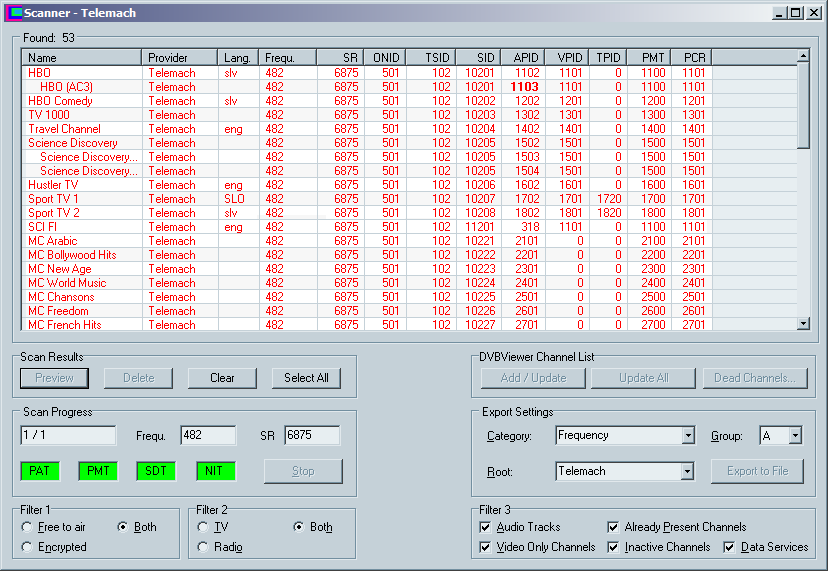Screen dimensions: 828x571
Task: Click the channel list scrollbar thumb
Action: click(803, 106)
